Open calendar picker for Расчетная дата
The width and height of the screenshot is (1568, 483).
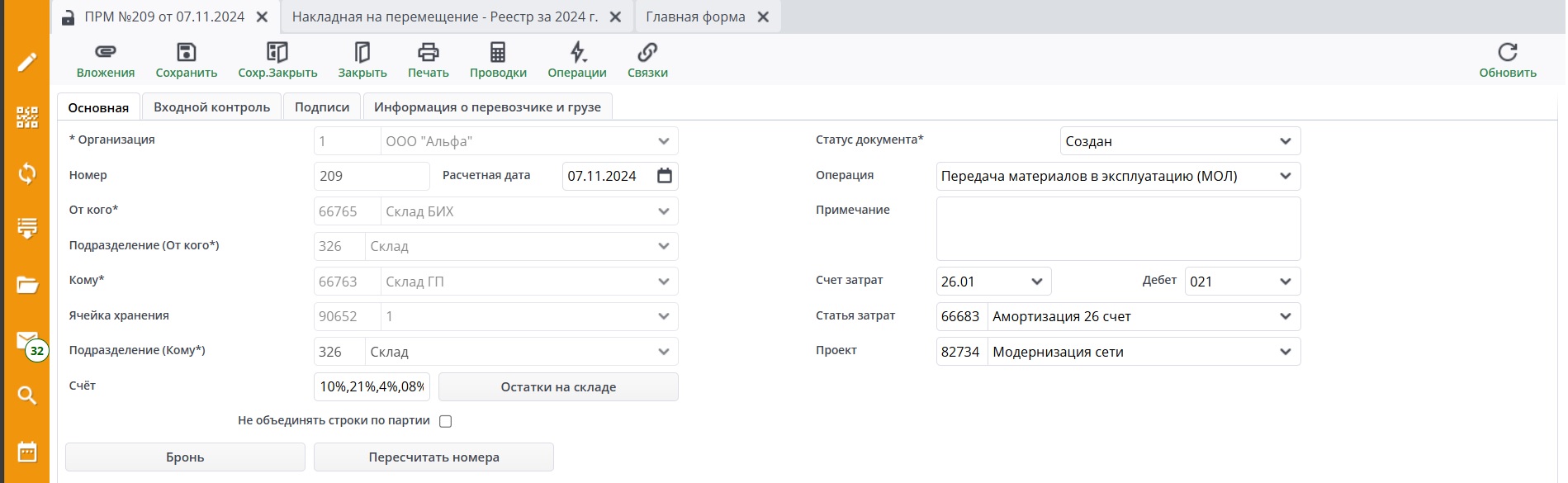pyautogui.click(x=665, y=176)
